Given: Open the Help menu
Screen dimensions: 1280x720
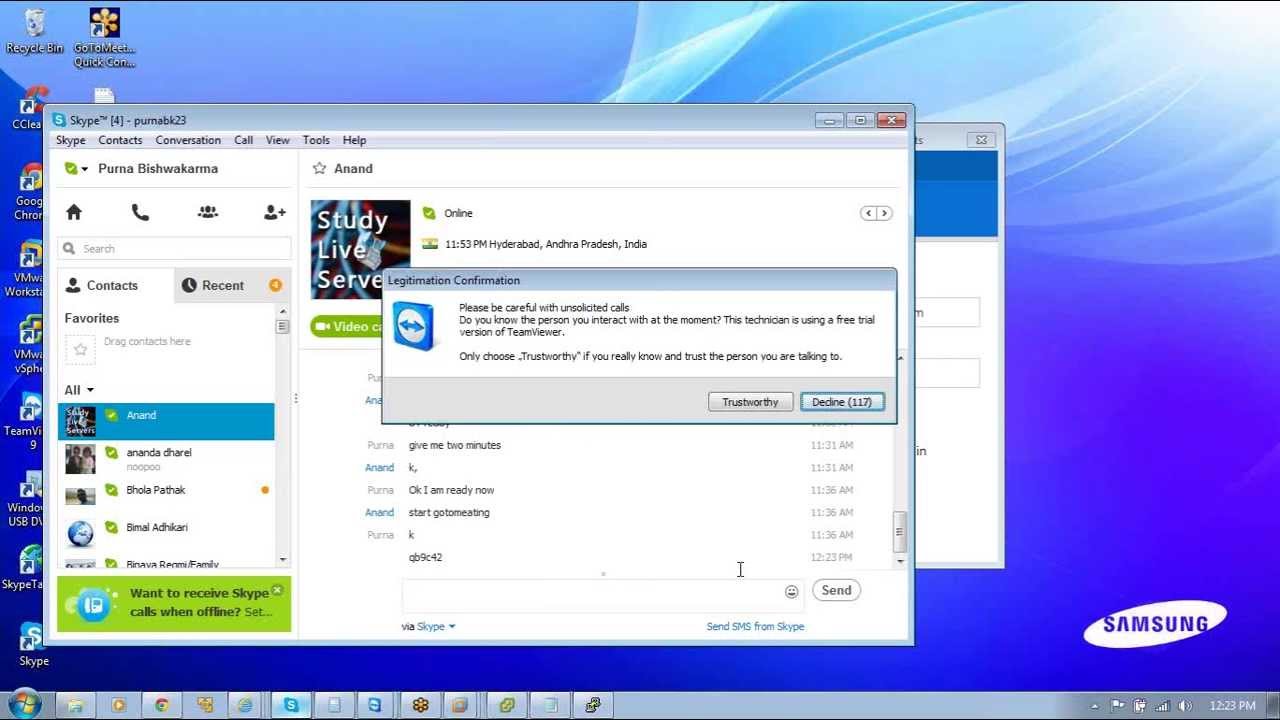Looking at the screenshot, I should coord(354,140).
